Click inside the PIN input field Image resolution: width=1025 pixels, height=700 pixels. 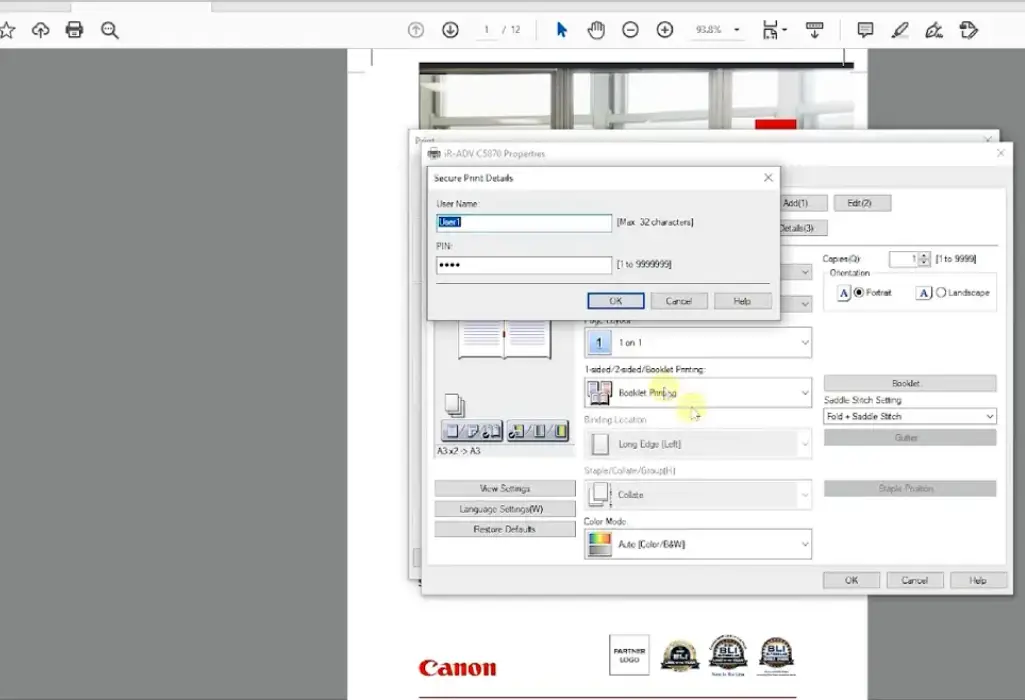pyautogui.click(x=523, y=264)
